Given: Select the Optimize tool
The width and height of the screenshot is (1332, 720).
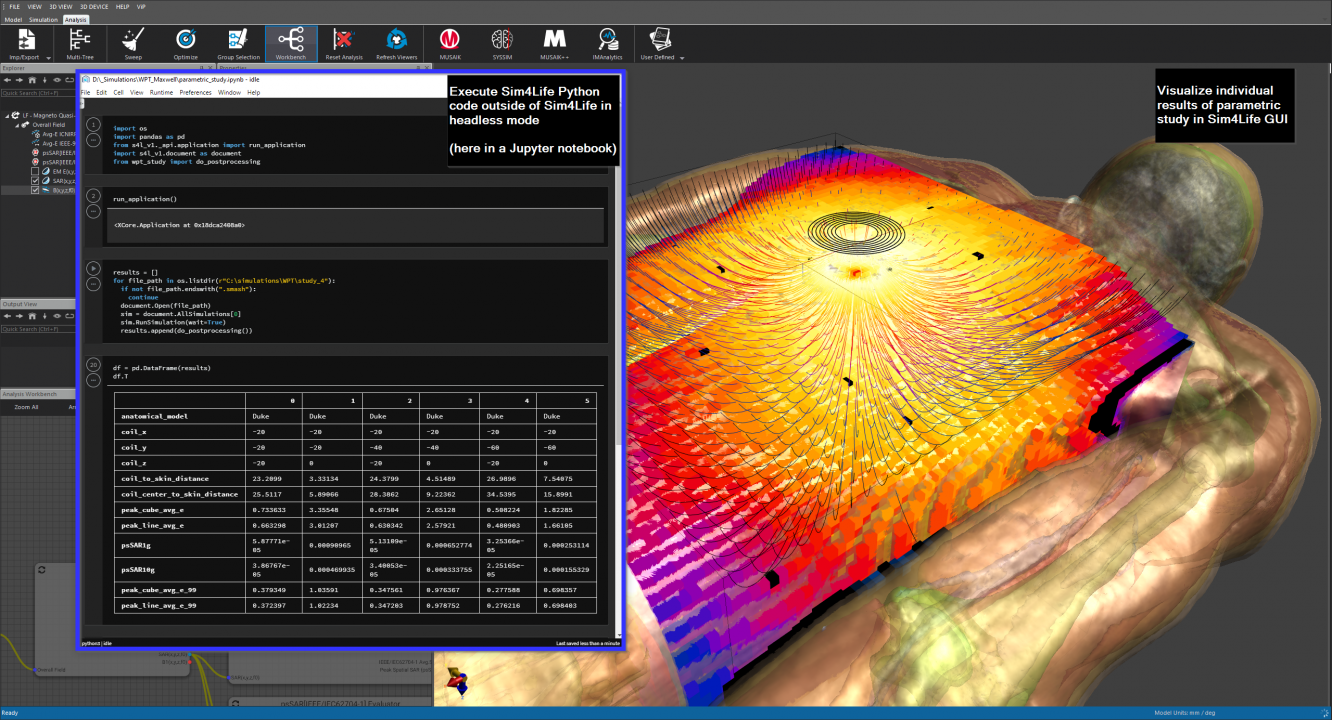Looking at the screenshot, I should click(185, 43).
